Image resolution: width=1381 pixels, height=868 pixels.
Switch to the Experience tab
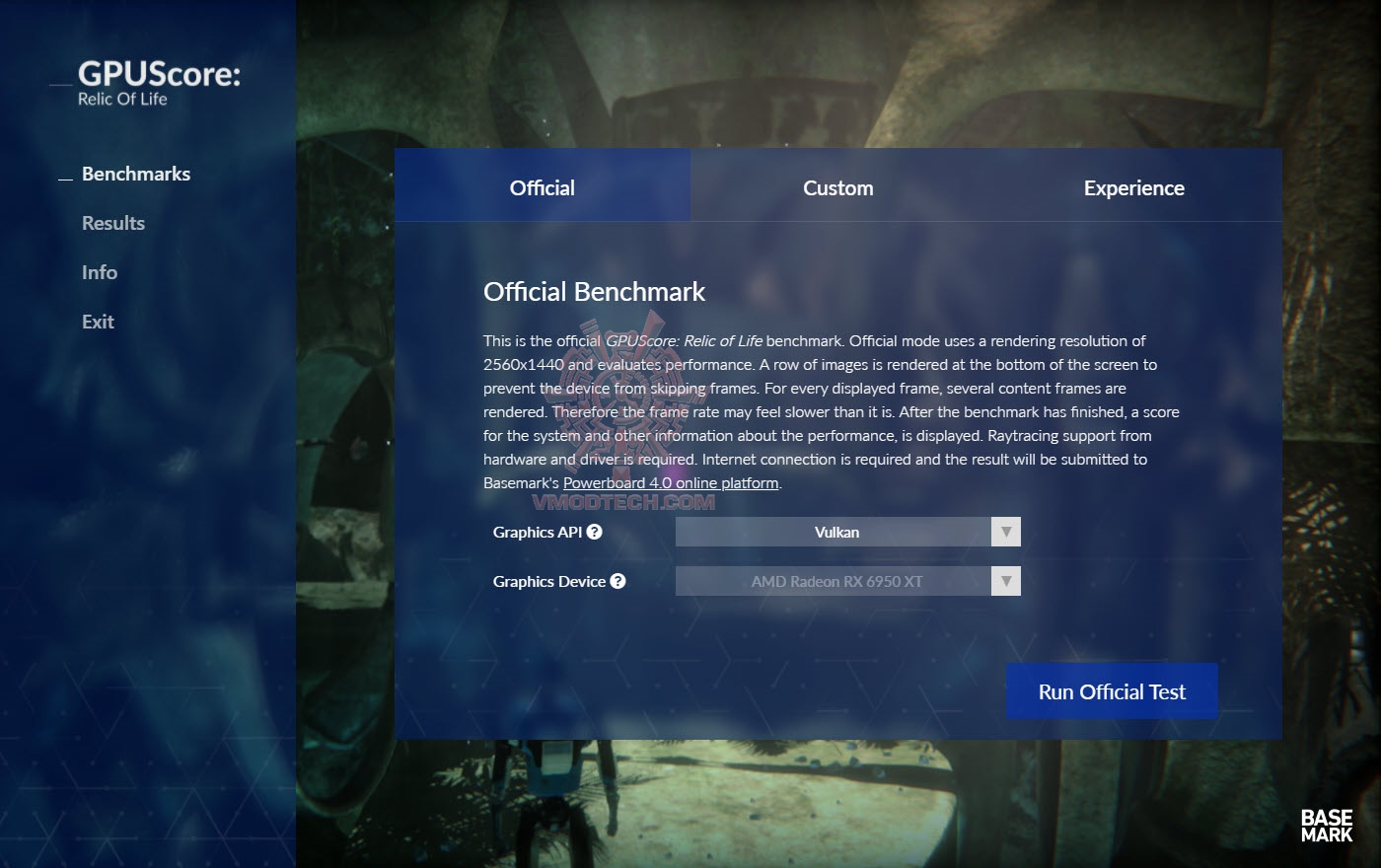point(1134,185)
